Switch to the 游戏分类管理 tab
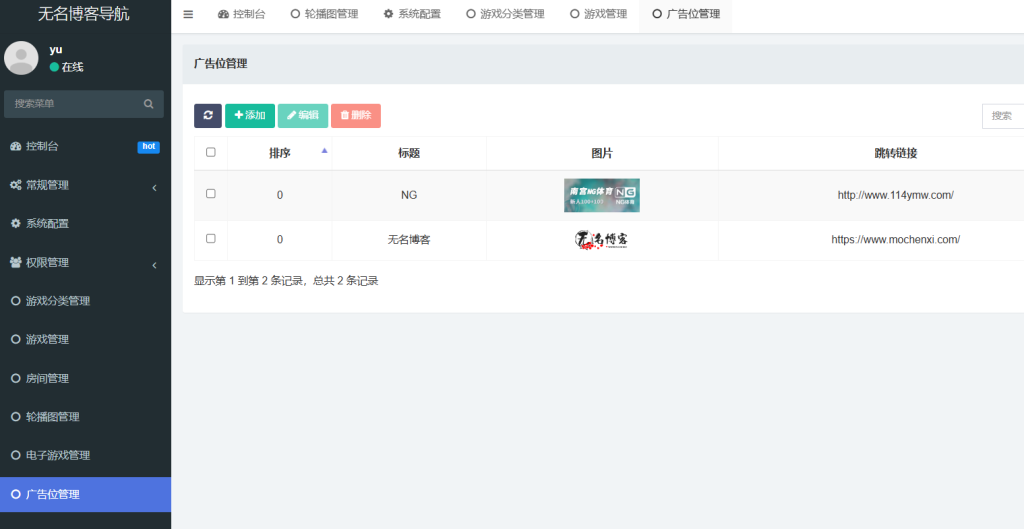The width and height of the screenshot is (1024, 529). (505, 14)
